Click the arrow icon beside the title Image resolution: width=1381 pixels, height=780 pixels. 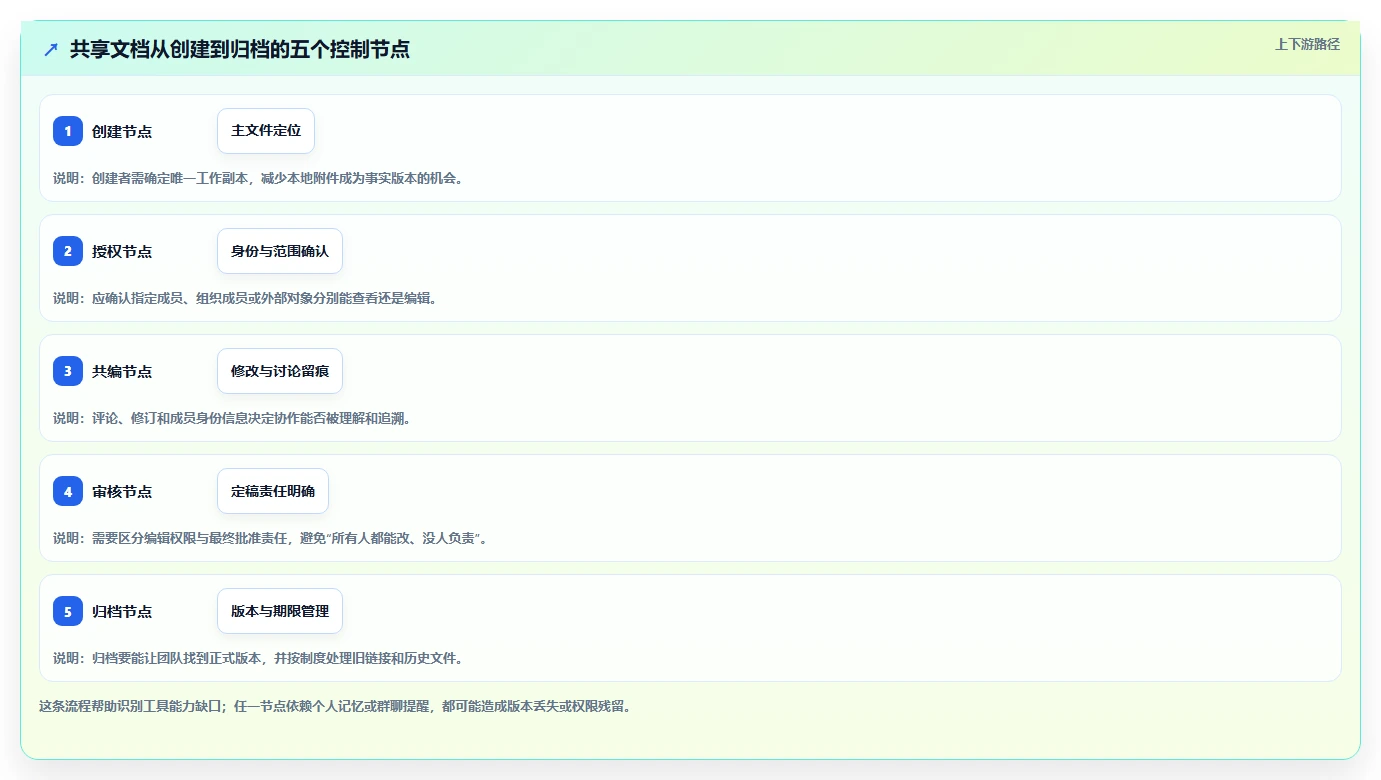coord(51,49)
